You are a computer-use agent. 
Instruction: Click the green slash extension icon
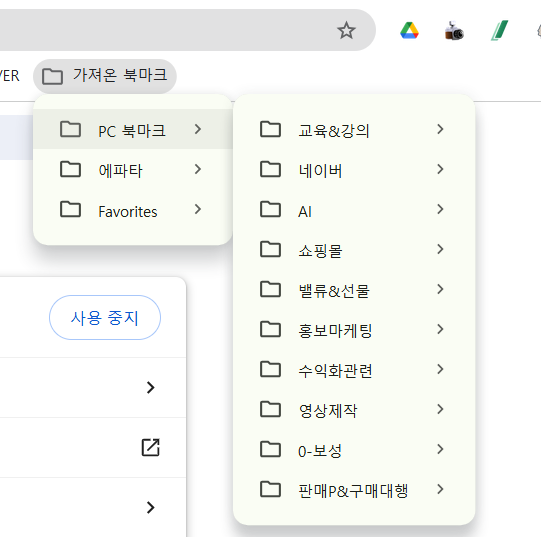point(499,31)
